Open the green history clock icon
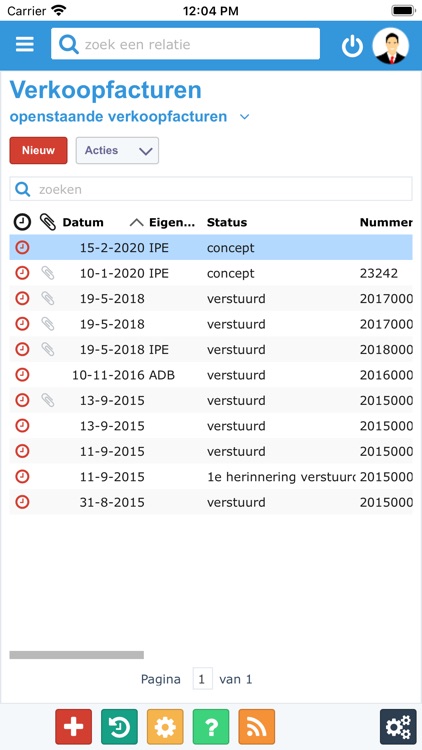Image resolution: width=422 pixels, height=750 pixels. [x=119, y=727]
